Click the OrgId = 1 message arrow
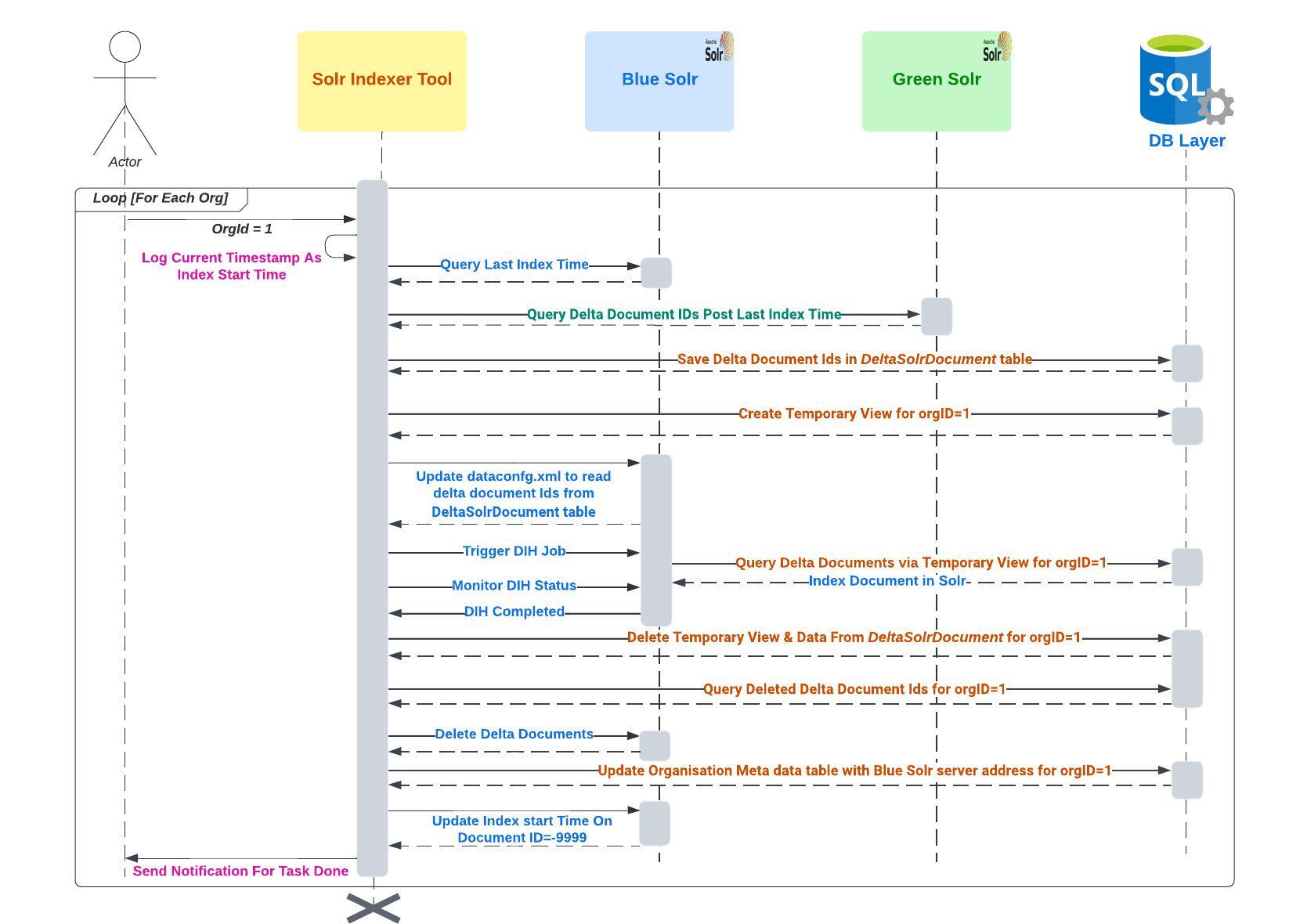Image resolution: width=1289 pixels, height=924 pixels. click(x=243, y=219)
